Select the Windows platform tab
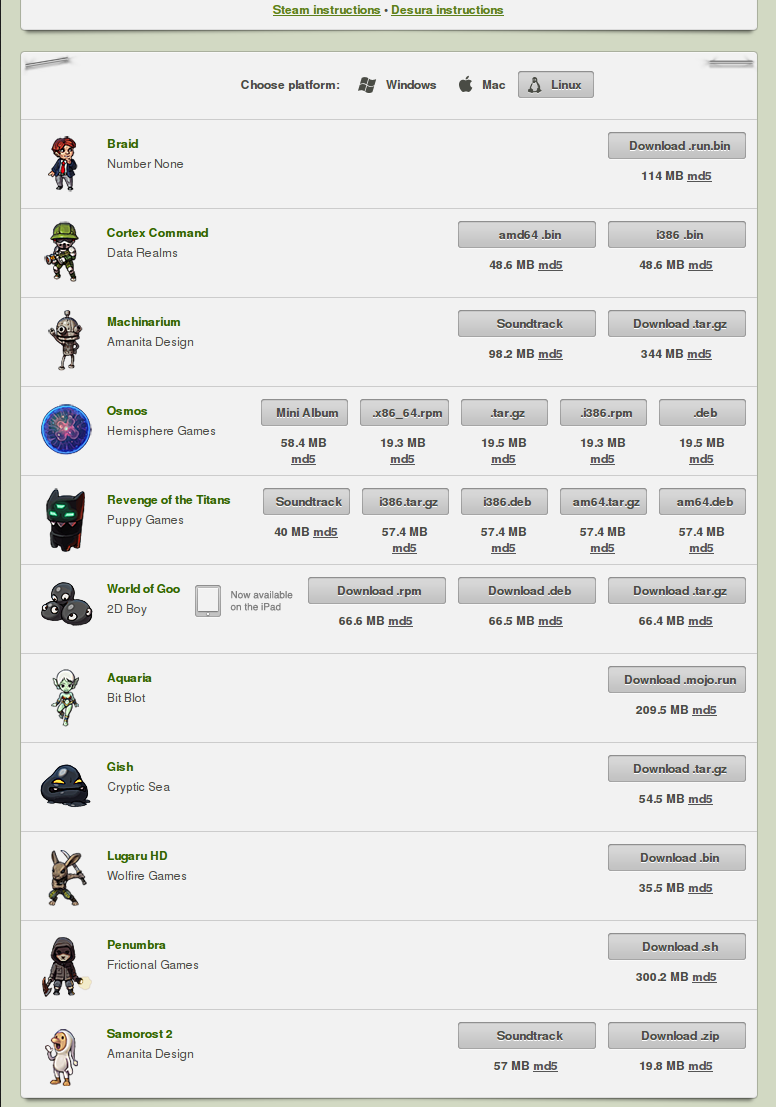Screen dimensions: 776x1107 click(398, 85)
